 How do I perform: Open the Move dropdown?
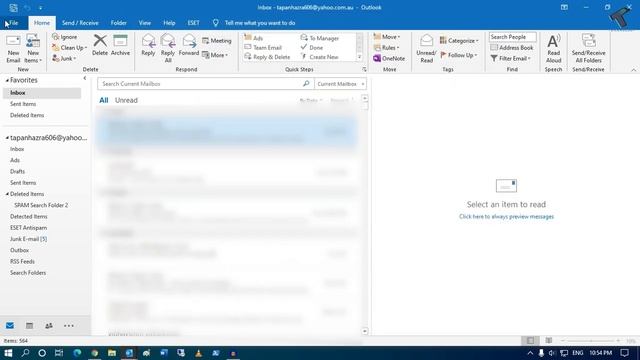(x=387, y=37)
